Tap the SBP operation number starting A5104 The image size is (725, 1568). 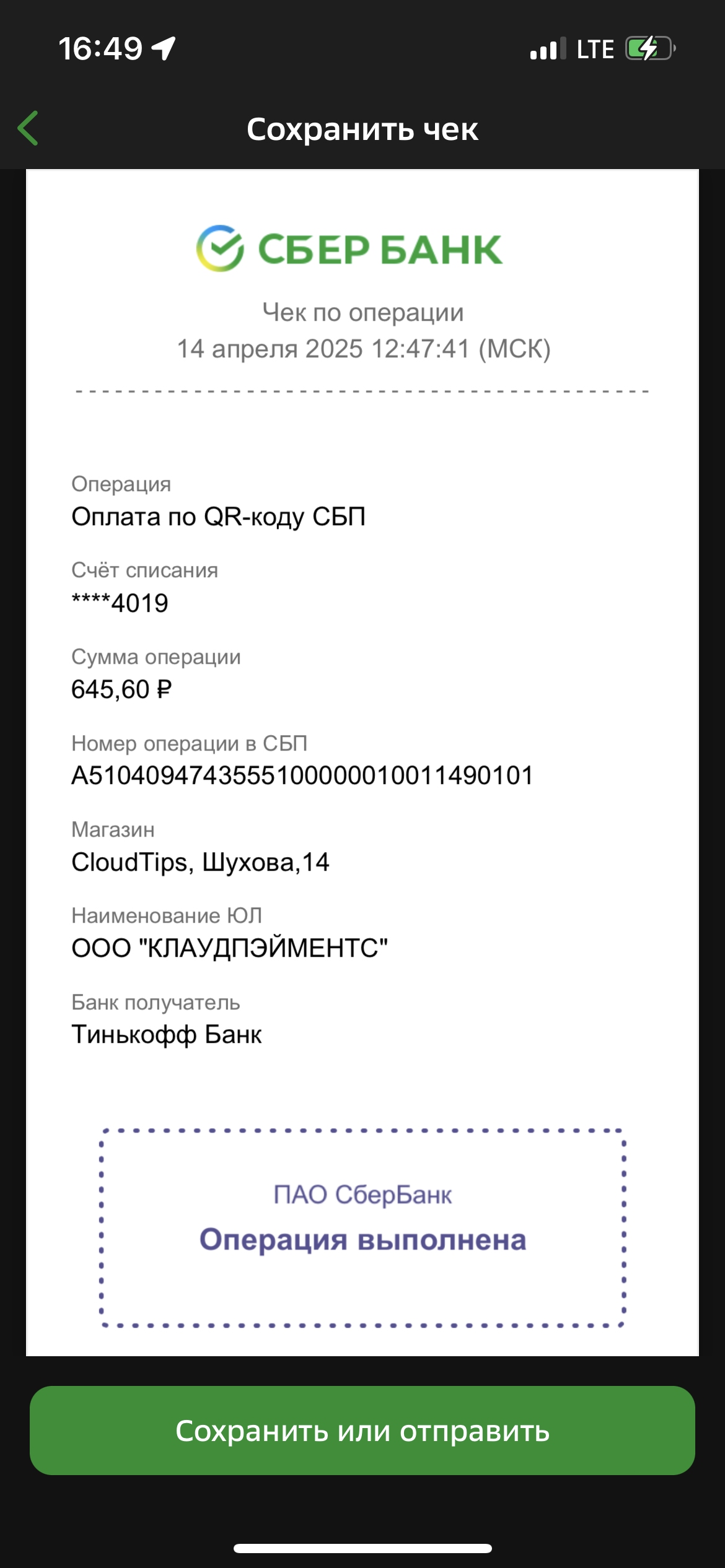tap(302, 775)
